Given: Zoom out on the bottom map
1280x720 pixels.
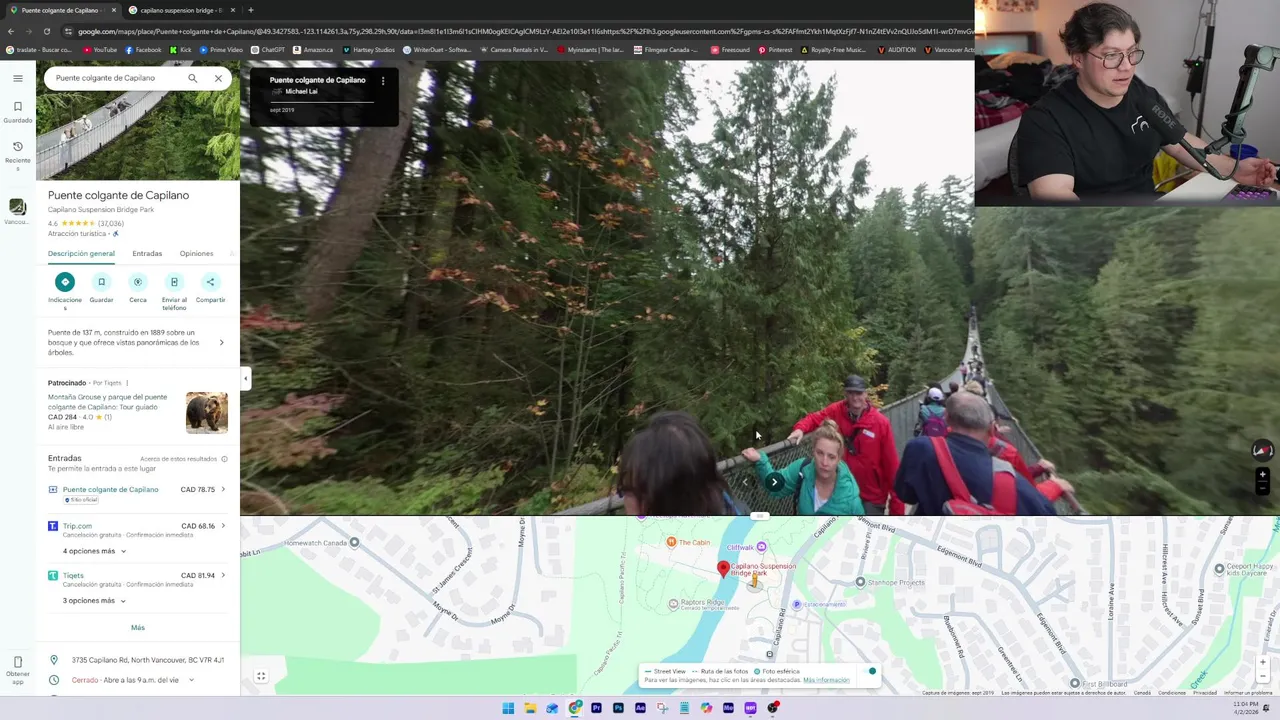Looking at the screenshot, I should (x=1263, y=676).
